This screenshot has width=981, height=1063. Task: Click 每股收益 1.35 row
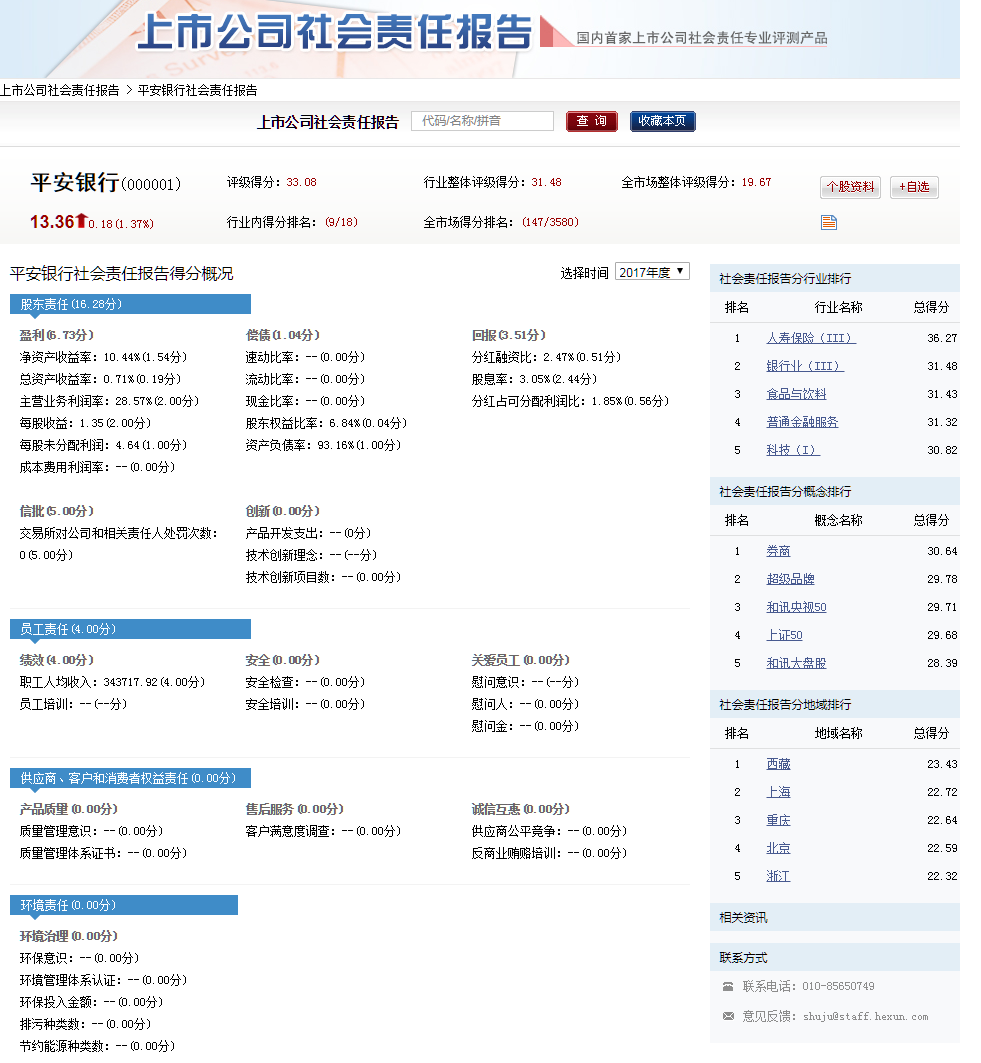coord(85,423)
